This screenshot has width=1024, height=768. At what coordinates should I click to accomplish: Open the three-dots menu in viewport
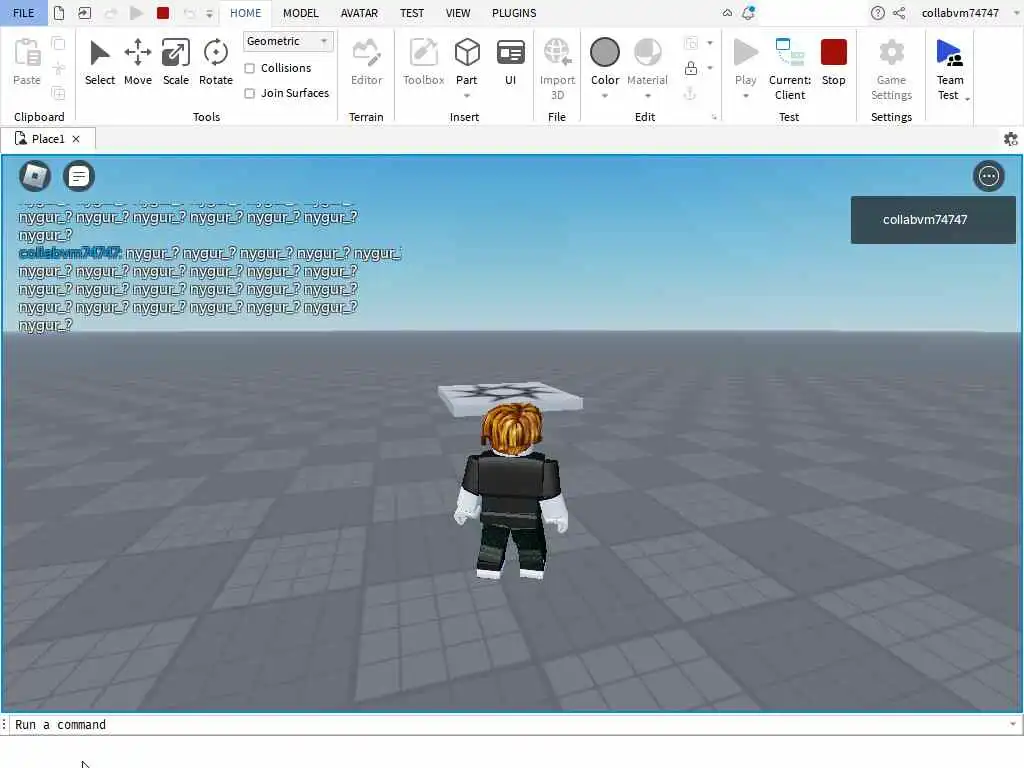click(x=988, y=176)
